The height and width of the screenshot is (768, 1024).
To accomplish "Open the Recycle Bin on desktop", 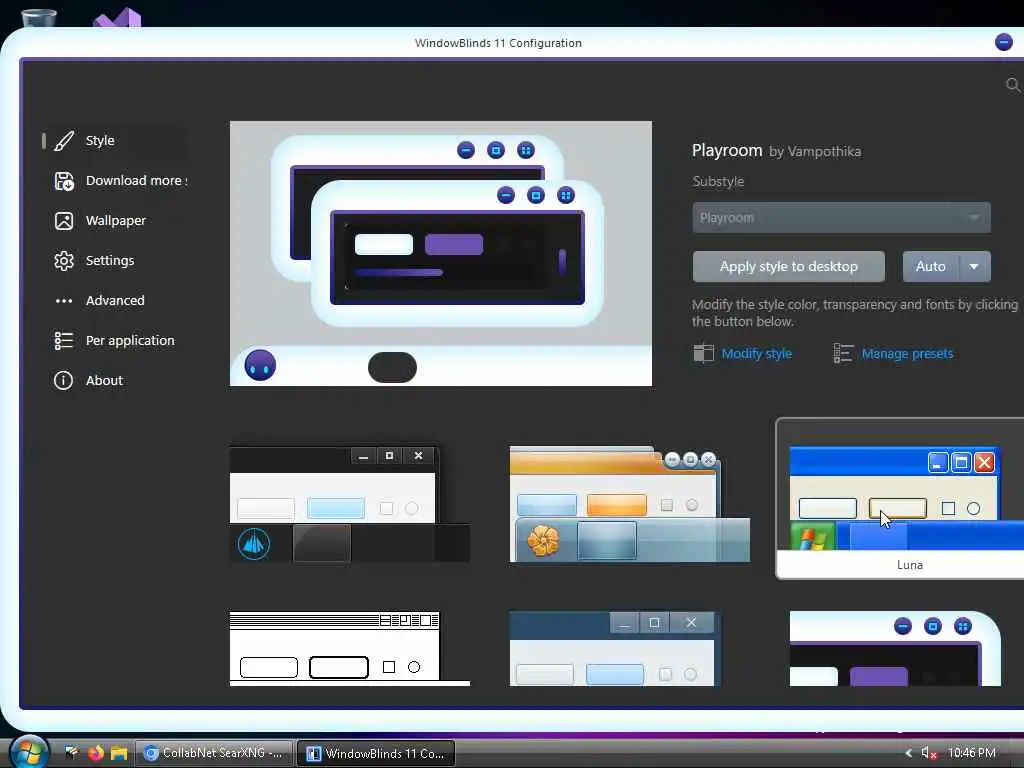I will tap(39, 18).
